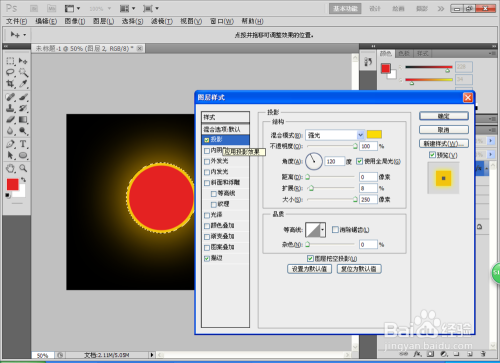Viewport: 500px width, 363px height.
Task: Click the 确定 OK button
Action: coord(444,116)
